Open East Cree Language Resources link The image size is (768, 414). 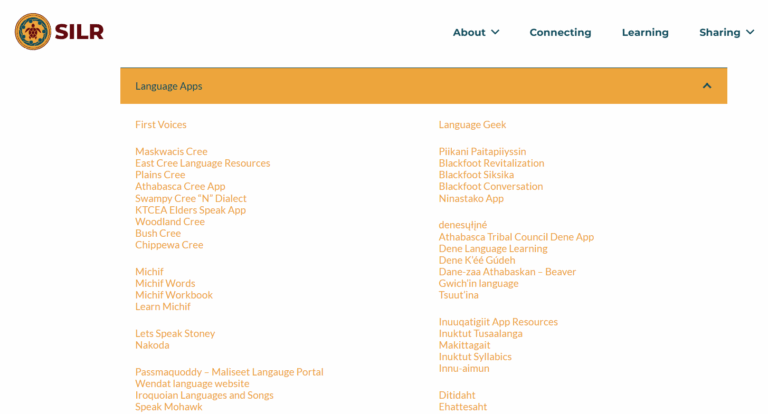point(202,163)
